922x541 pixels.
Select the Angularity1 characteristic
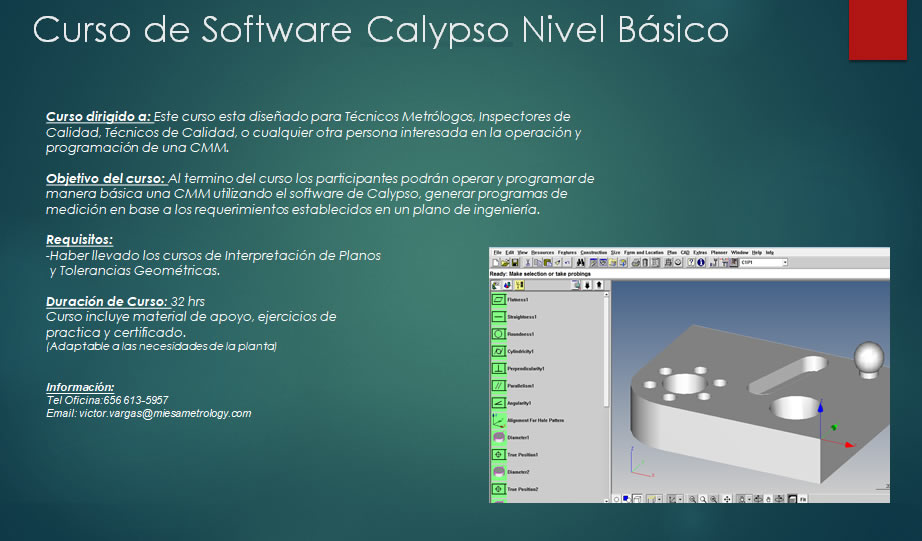pos(512,403)
